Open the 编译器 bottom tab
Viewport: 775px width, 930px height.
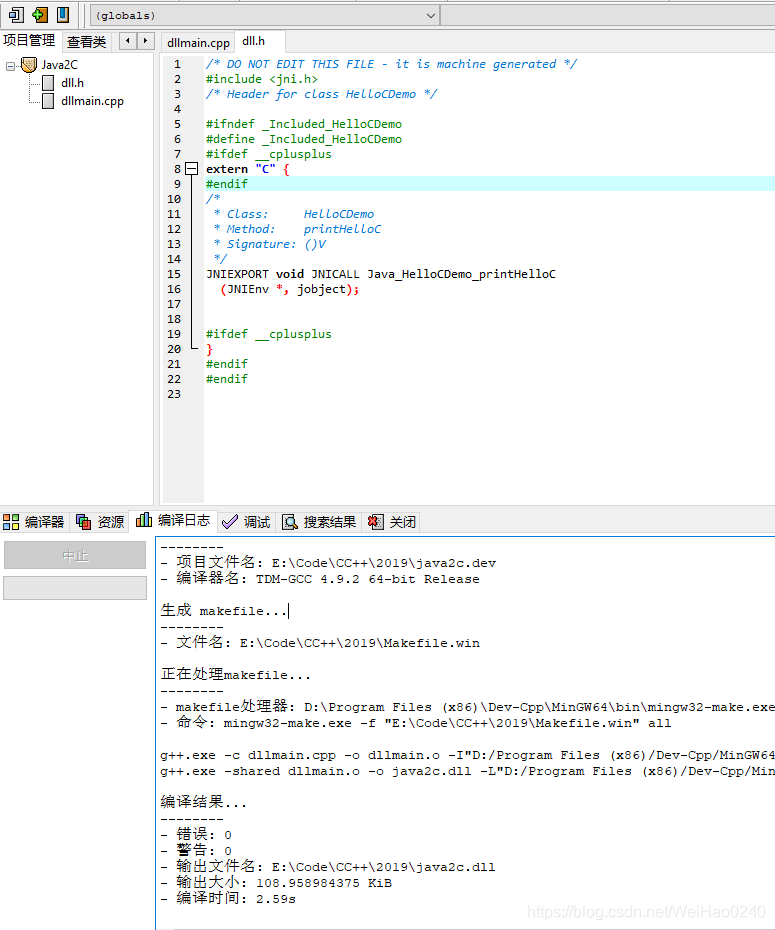[x=36, y=522]
